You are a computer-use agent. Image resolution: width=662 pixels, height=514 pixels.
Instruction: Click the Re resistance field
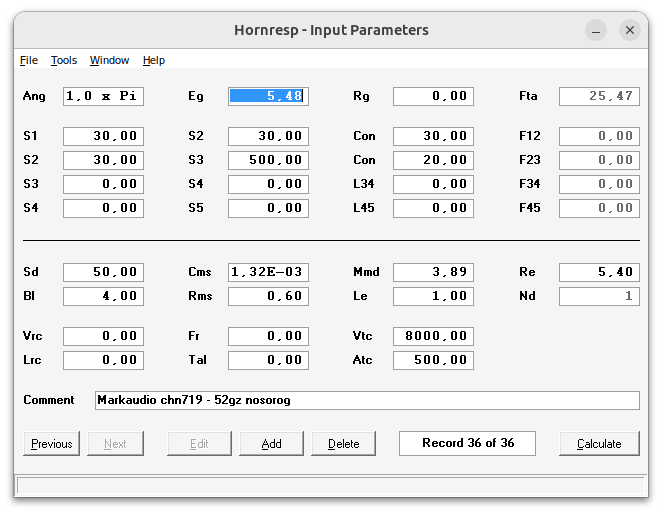coord(599,272)
